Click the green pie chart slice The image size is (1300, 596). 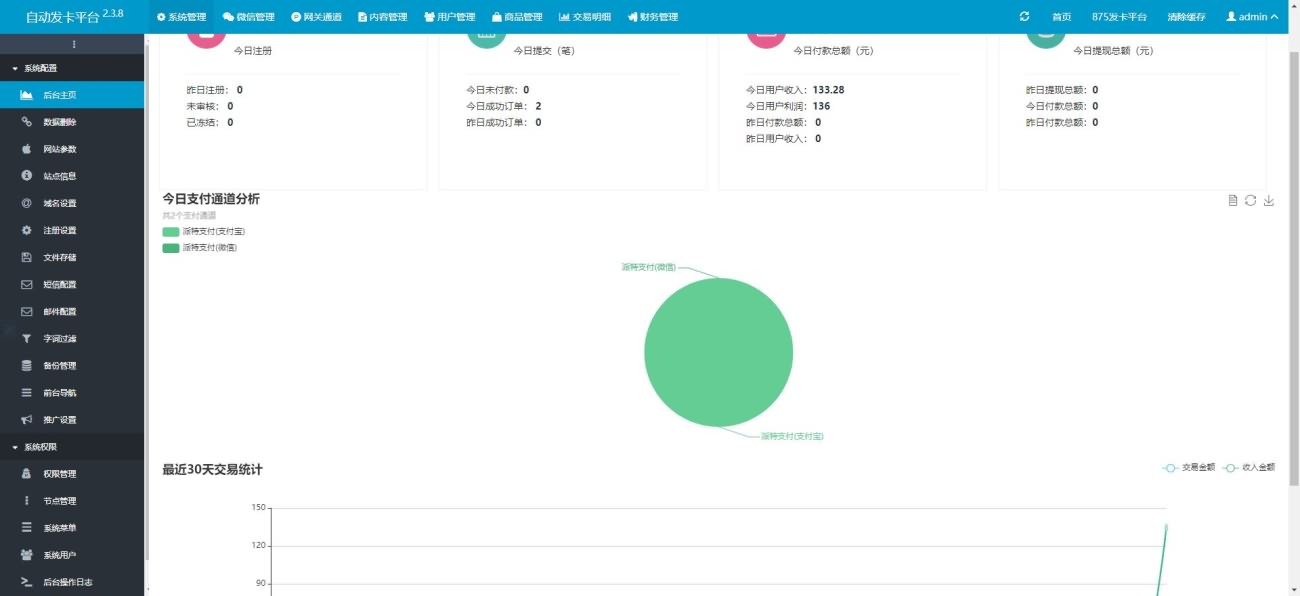[x=718, y=353]
